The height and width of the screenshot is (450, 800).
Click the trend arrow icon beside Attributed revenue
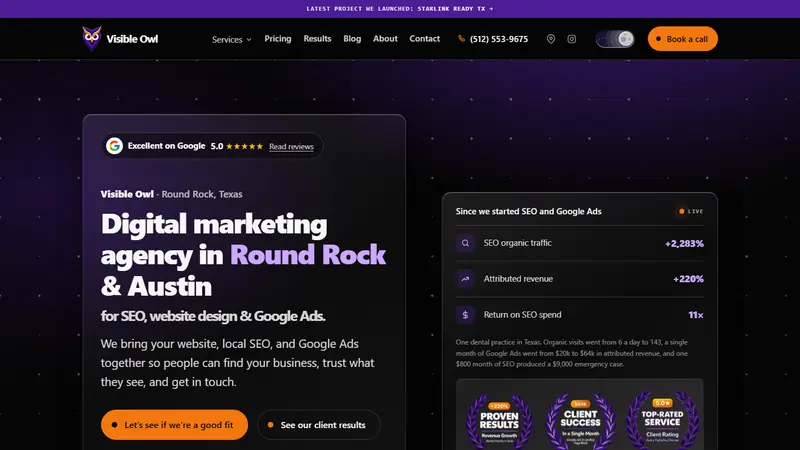click(465, 279)
